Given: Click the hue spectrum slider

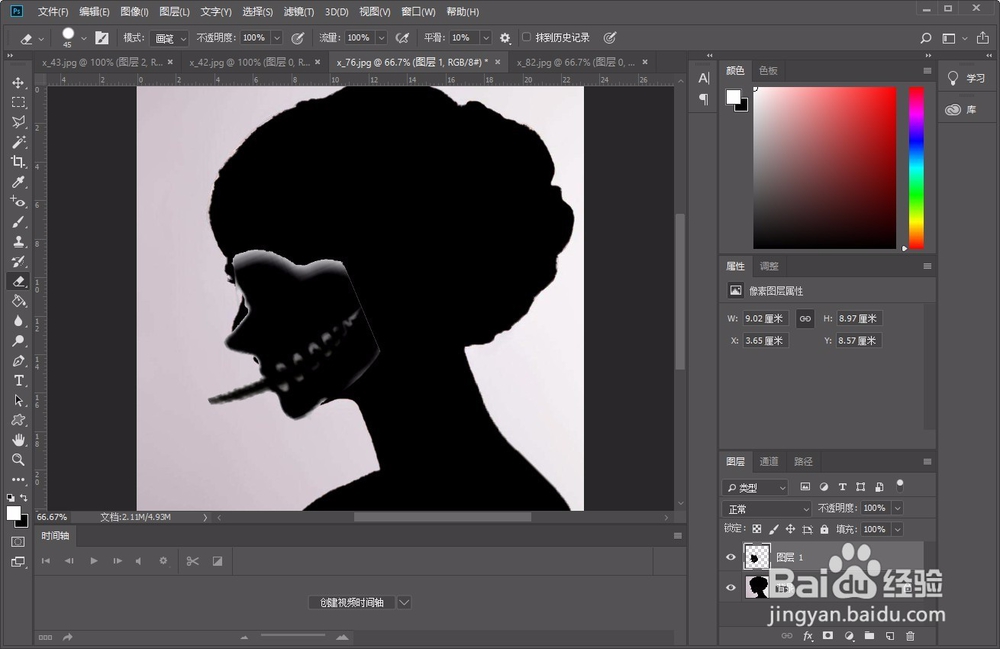Looking at the screenshot, I should [916, 168].
